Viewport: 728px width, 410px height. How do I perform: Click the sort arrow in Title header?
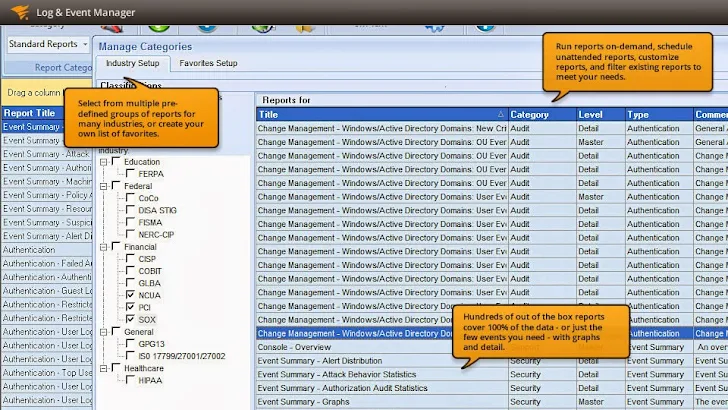tap(500, 114)
